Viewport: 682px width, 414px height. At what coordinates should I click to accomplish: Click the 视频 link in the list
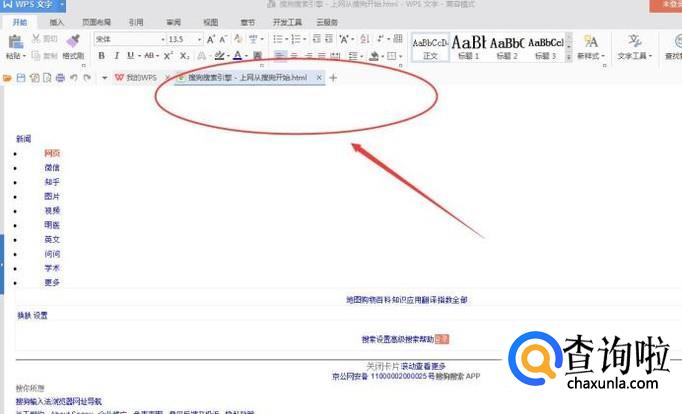[52, 210]
